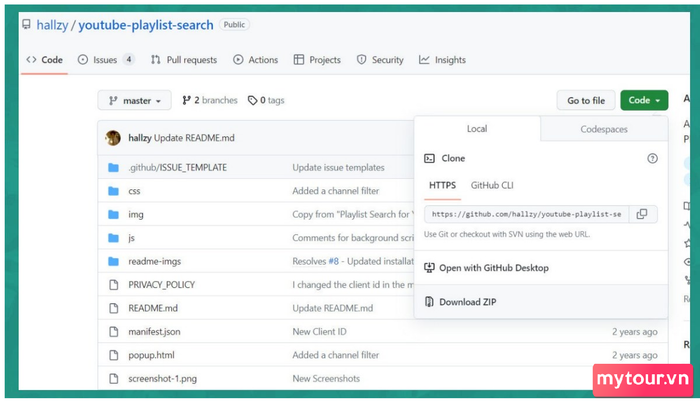The height and width of the screenshot is (405, 700).
Task: Select the Local tab in the popup
Action: (477, 129)
